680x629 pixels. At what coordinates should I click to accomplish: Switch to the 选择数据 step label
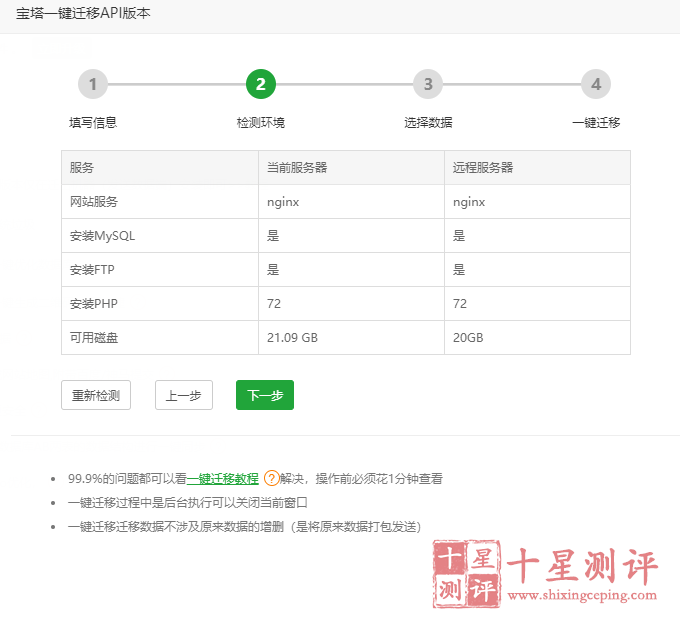tap(428, 123)
